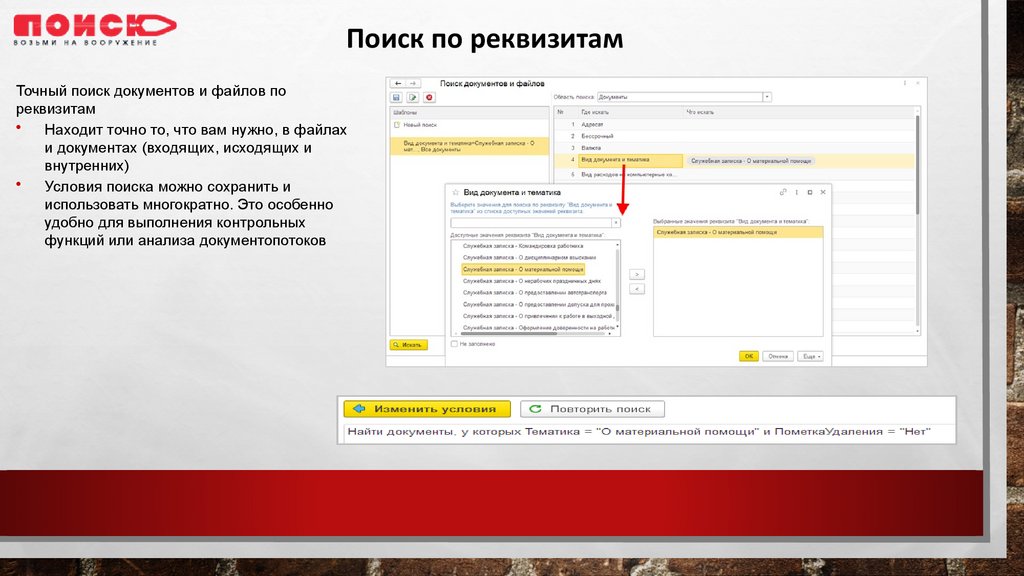Click the Повторить поиск button
The width and height of the screenshot is (1024, 576).
point(592,409)
